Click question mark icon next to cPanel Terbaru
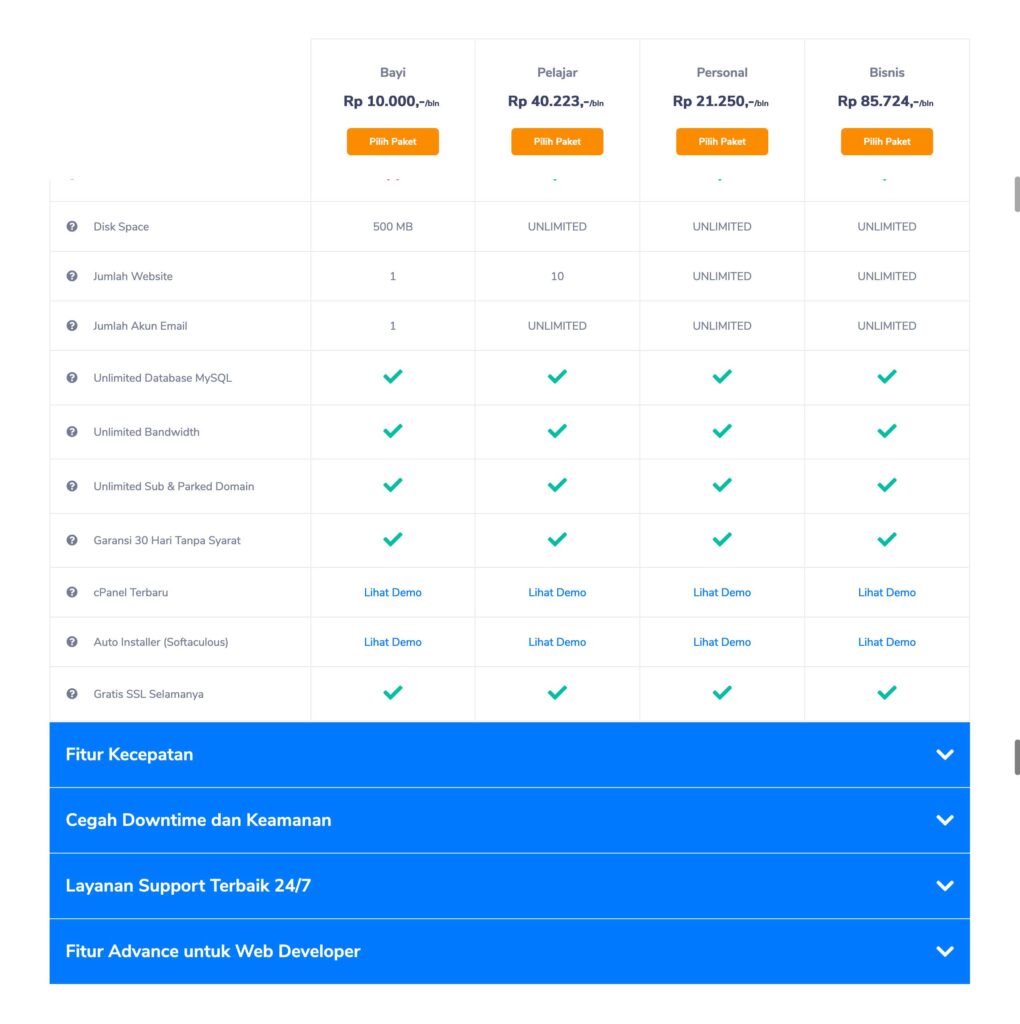The height and width of the screenshot is (1024, 1020). (x=72, y=592)
